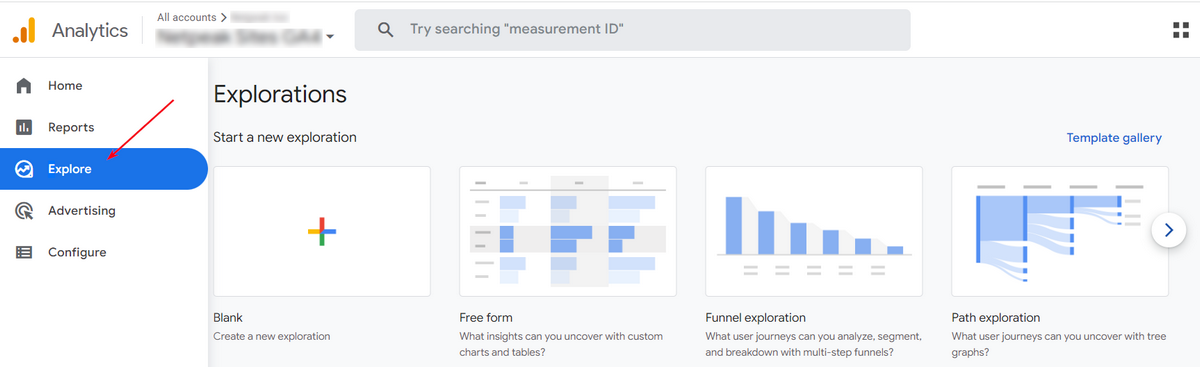The height and width of the screenshot is (367, 1200).
Task: Select the Funnel exploration template
Action: (814, 231)
